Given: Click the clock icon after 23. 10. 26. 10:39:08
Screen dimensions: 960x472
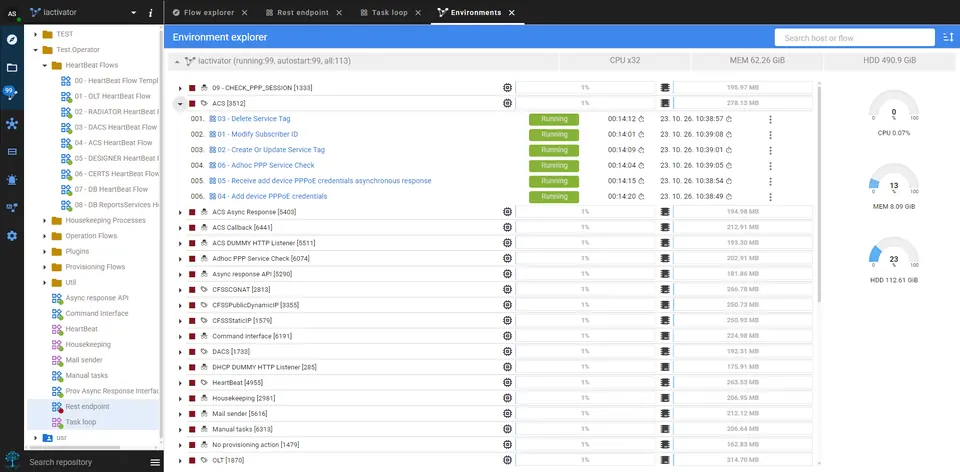Looking at the screenshot, I should pyautogui.click(x=729, y=135).
